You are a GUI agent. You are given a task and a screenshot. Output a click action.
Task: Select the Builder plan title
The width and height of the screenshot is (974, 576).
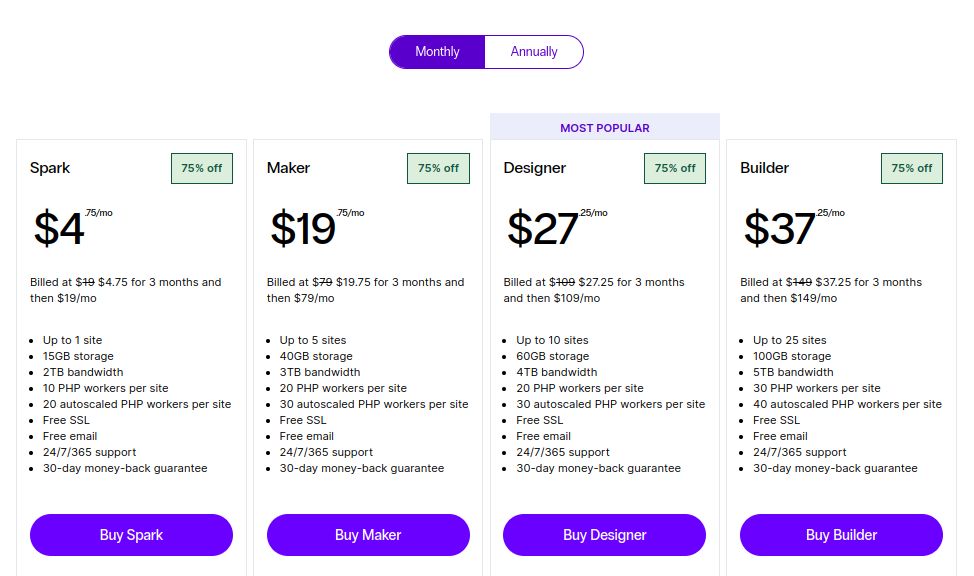pyautogui.click(x=764, y=168)
